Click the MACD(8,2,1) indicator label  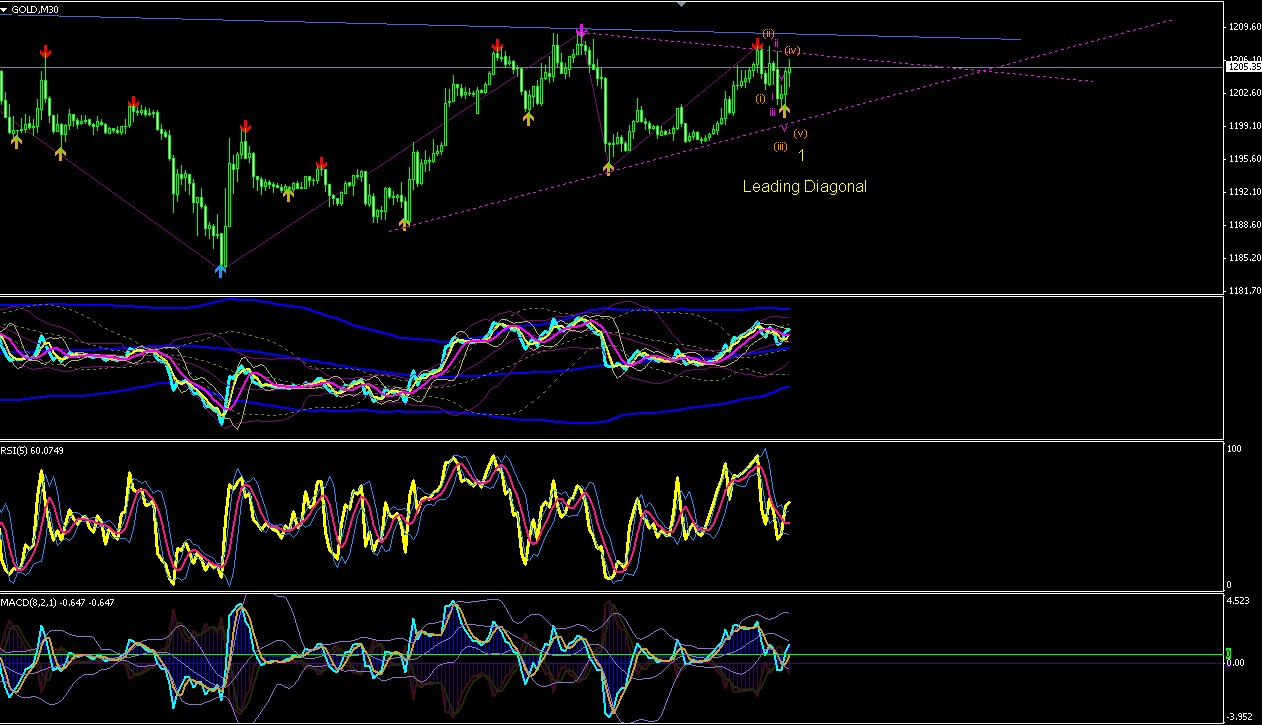pyautogui.click(x=57, y=603)
